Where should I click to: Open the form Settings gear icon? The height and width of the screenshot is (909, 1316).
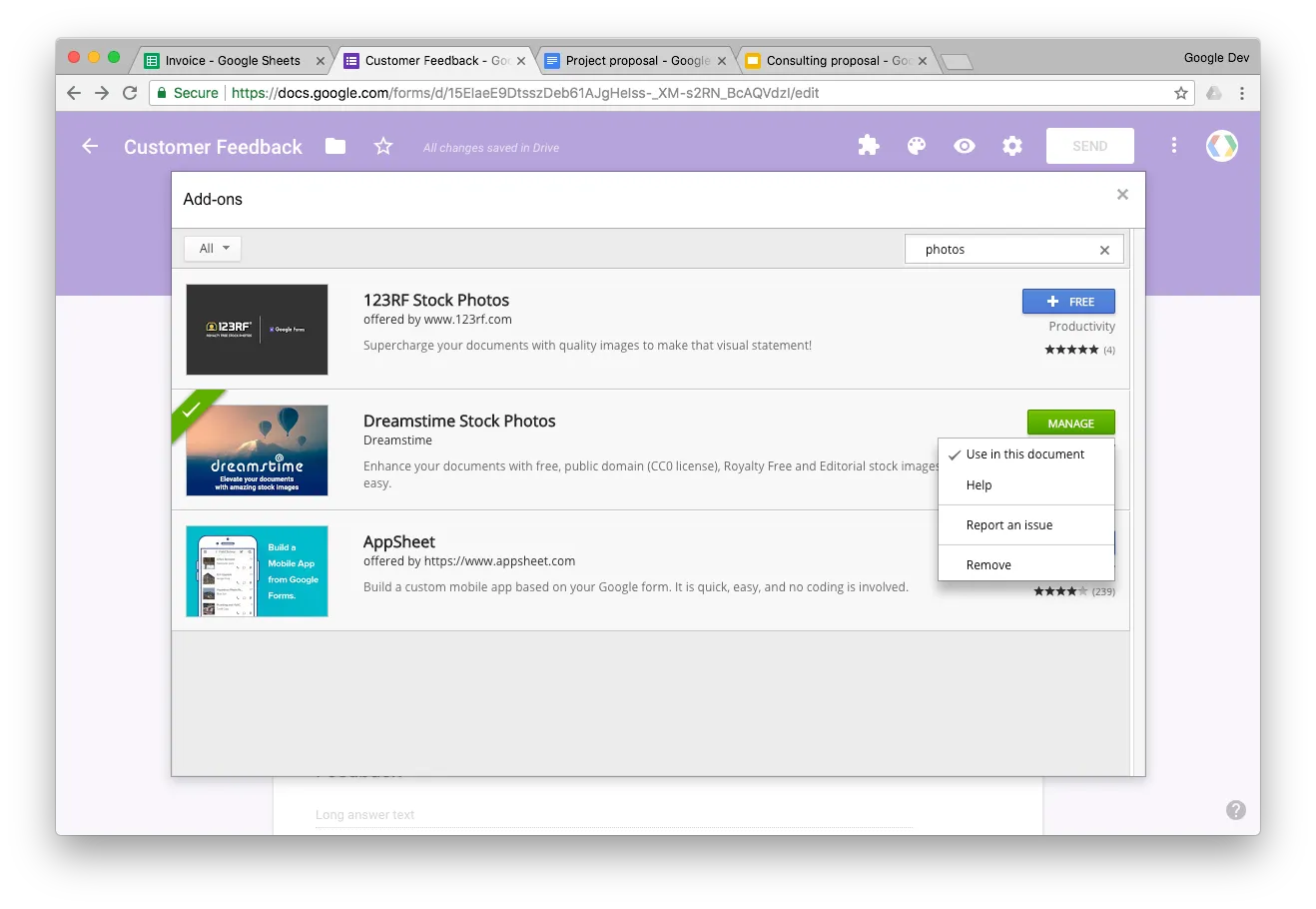click(1011, 146)
